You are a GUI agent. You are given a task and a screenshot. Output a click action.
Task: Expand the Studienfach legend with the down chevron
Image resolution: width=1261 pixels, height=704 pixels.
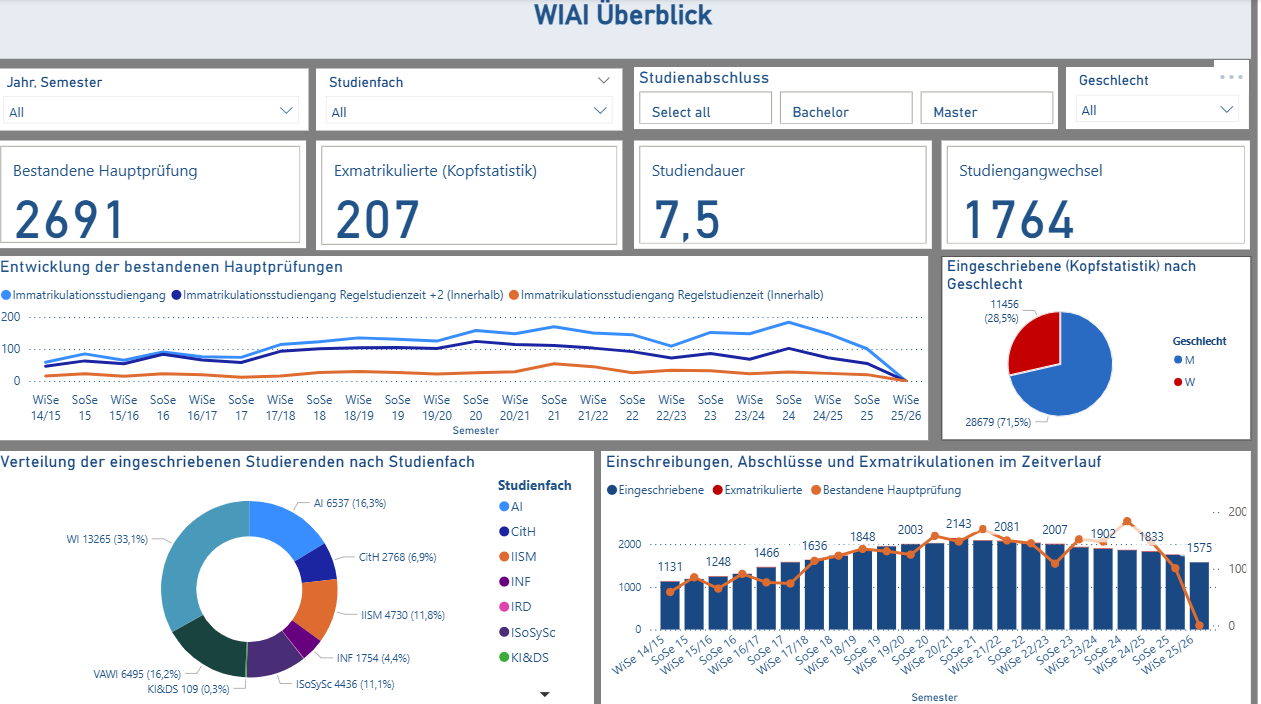click(x=545, y=692)
